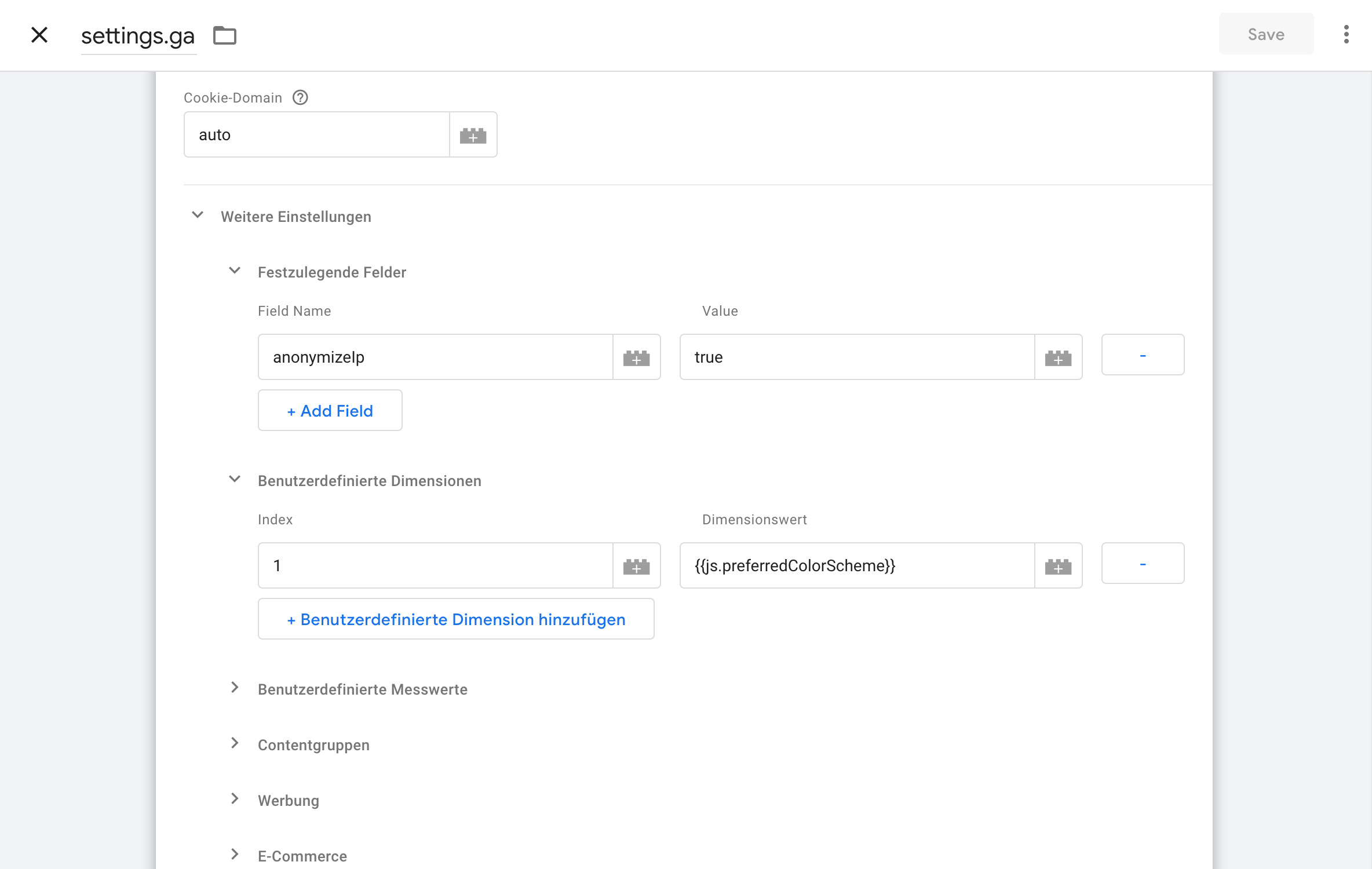Open variable picker beside the 'true' value
Screen dimensions: 1372x869
point(1058,357)
